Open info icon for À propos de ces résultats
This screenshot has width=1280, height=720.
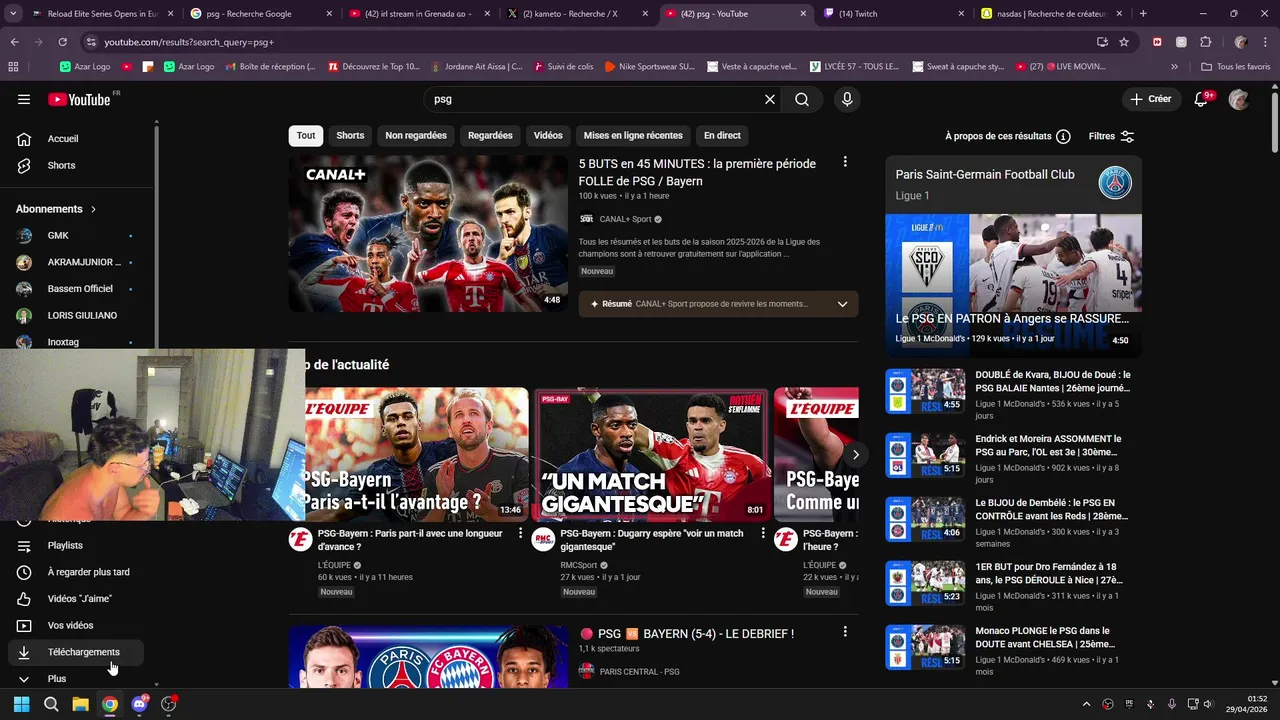point(1063,136)
